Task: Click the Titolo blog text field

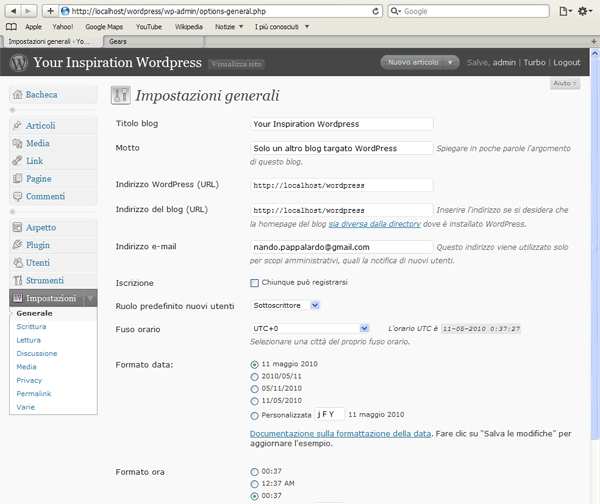Action: [342, 124]
